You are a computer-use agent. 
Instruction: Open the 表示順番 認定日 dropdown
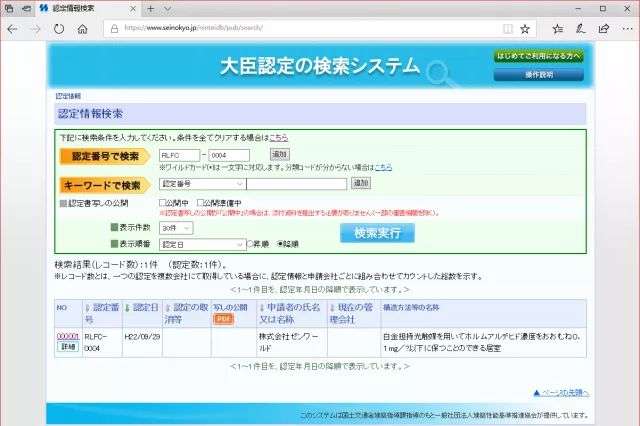point(202,244)
